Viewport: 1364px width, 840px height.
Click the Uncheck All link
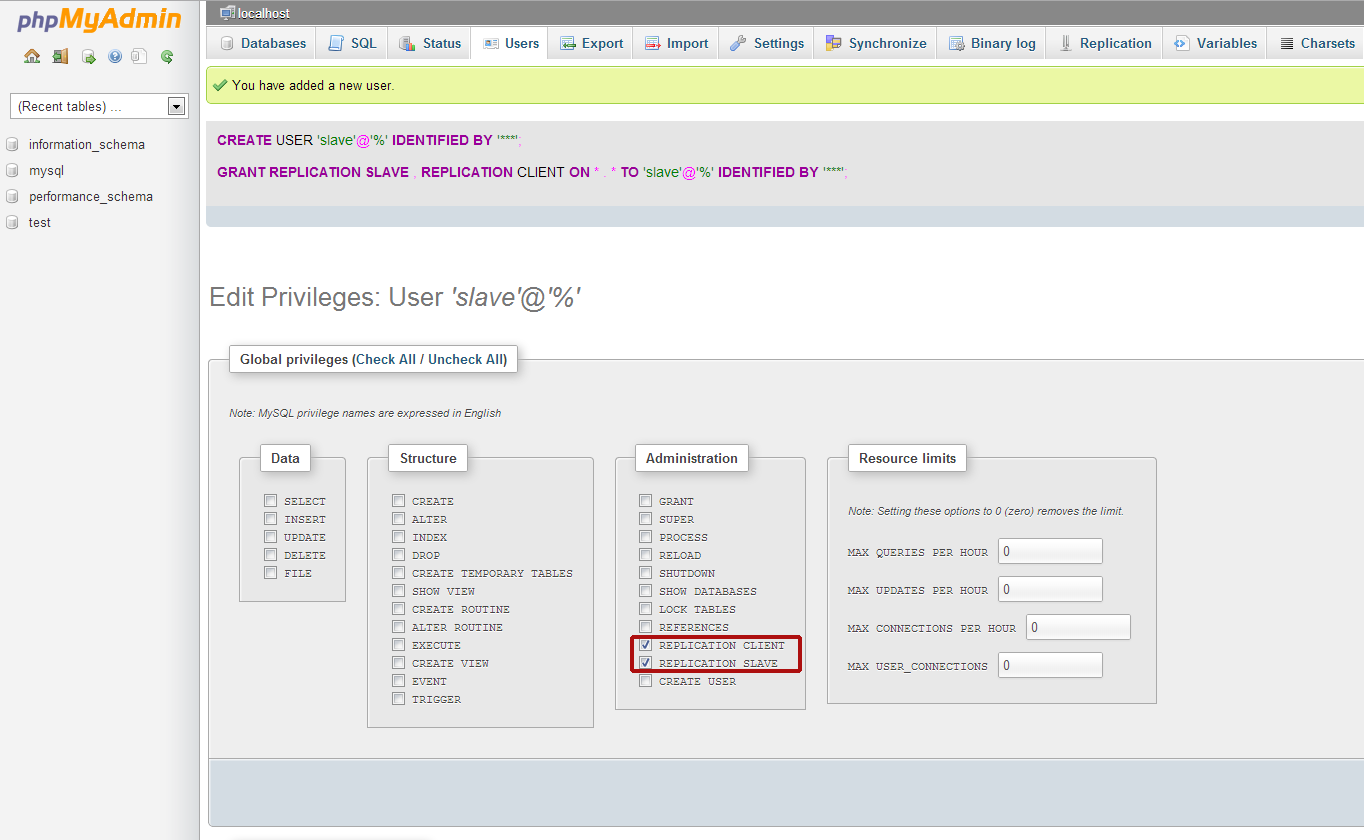pyautogui.click(x=465, y=359)
